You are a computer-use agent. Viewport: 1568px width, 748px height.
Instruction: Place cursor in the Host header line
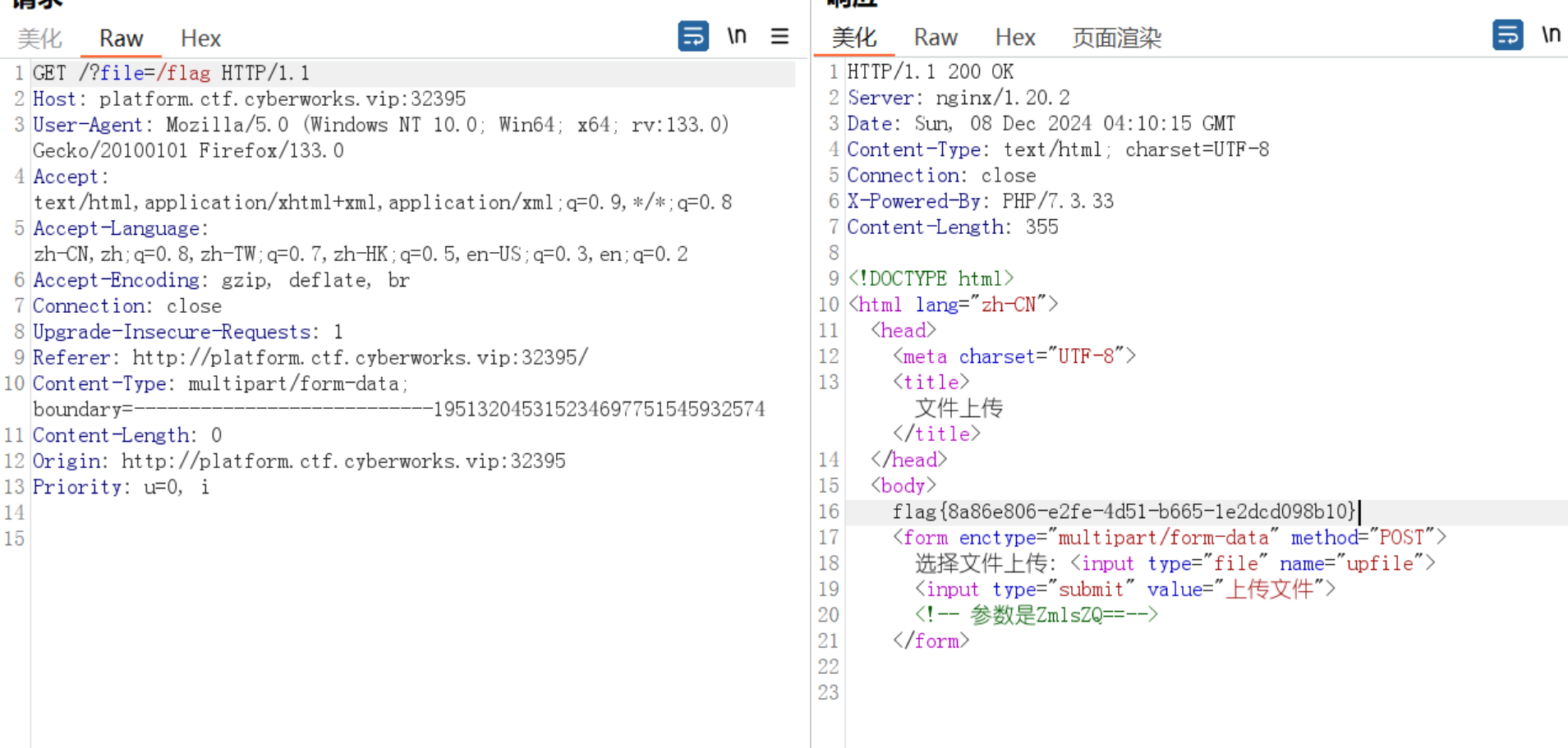[x=246, y=99]
